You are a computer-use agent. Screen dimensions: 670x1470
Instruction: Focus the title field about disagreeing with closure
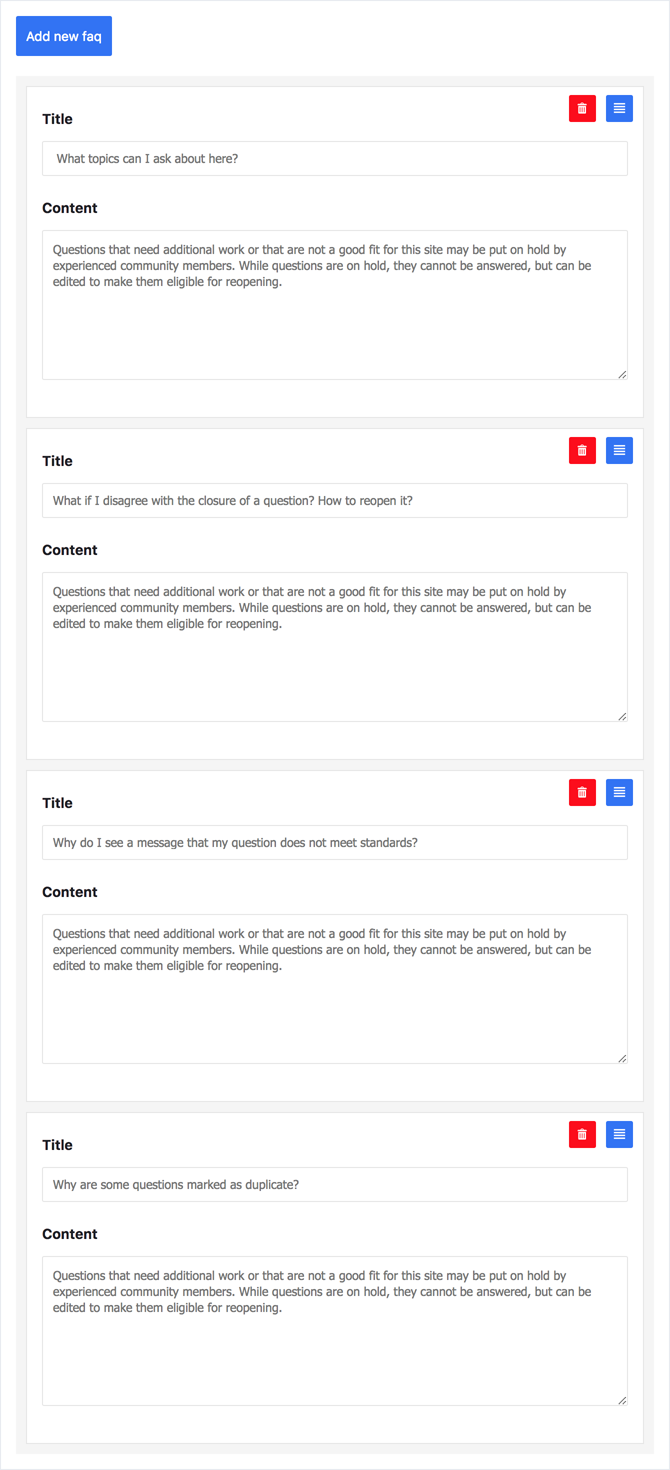[335, 500]
